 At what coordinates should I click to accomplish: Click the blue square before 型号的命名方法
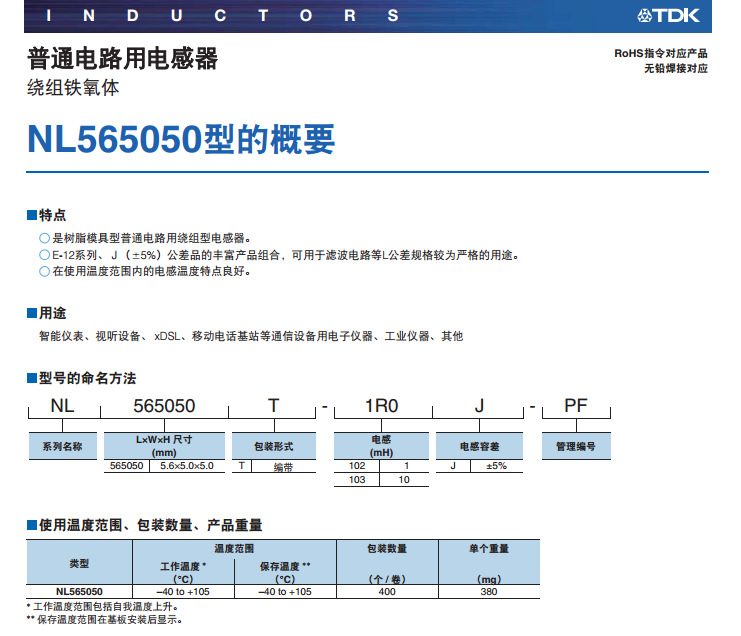pos(31,378)
